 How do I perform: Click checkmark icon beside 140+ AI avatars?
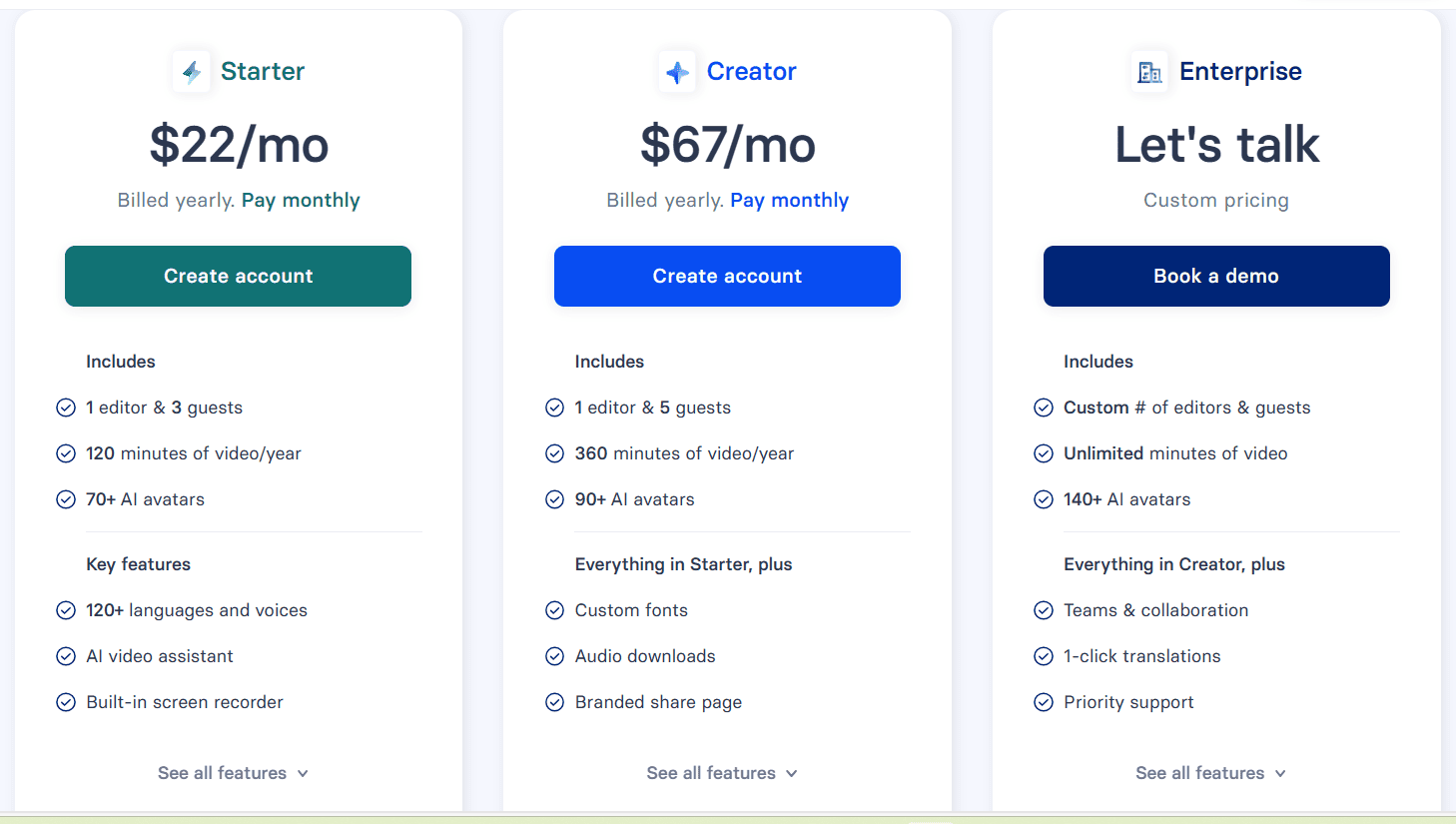tap(1044, 499)
